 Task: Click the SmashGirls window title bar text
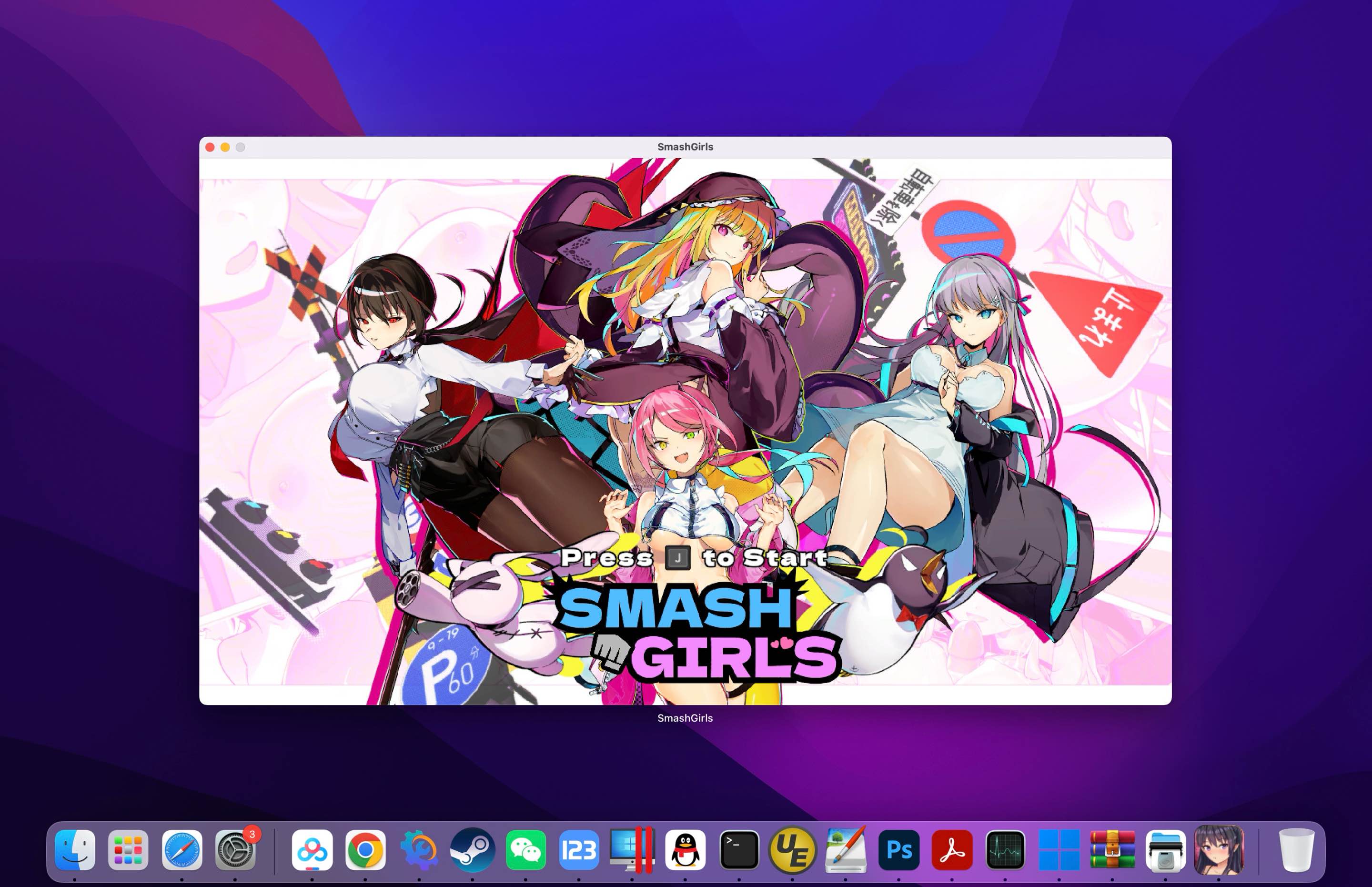click(x=686, y=147)
